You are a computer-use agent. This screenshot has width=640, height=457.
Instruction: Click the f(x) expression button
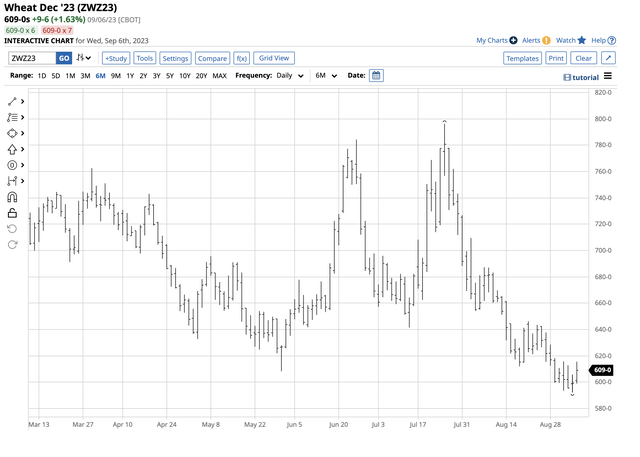[x=242, y=58]
